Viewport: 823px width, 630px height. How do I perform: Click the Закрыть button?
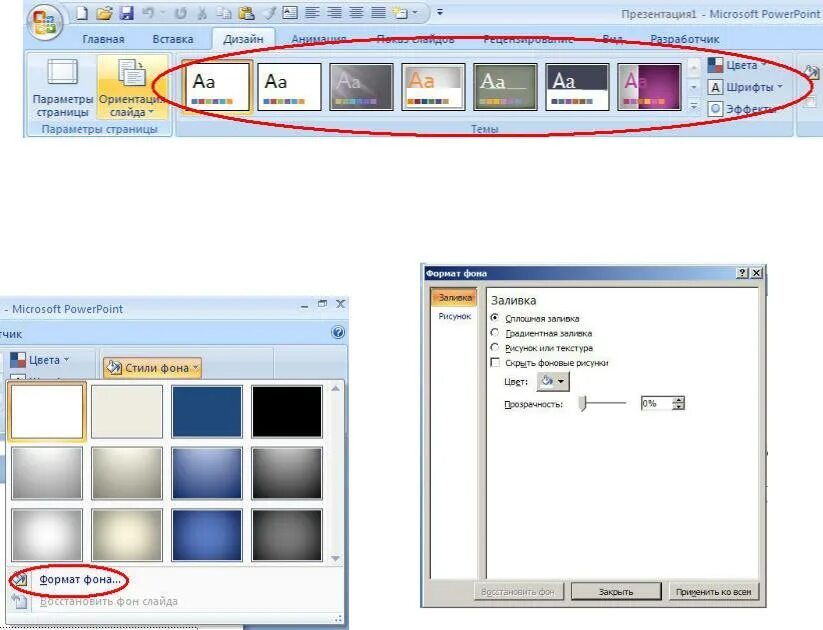click(x=616, y=592)
